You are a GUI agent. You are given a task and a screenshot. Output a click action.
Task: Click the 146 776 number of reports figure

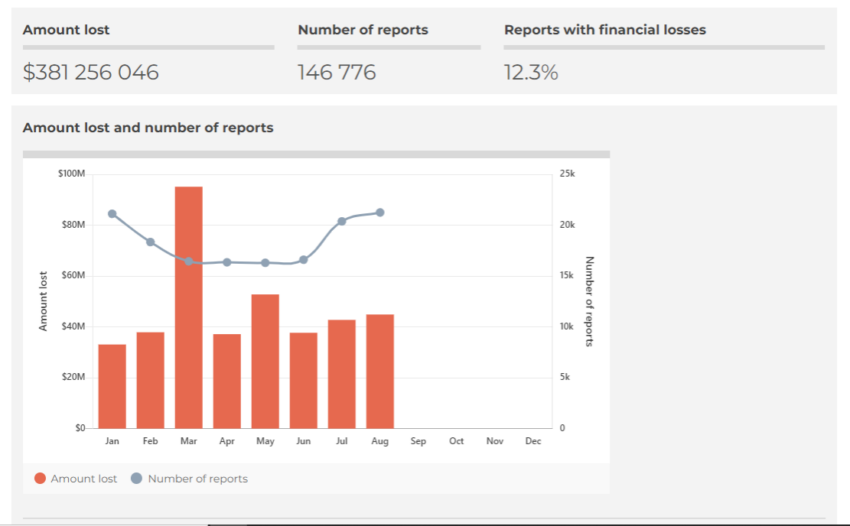[336, 72]
